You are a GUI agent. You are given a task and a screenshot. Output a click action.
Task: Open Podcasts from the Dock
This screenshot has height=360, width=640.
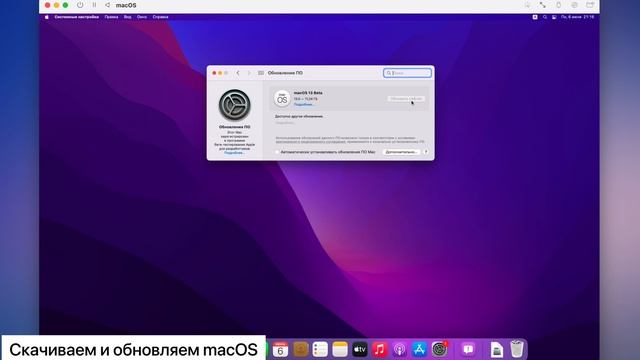pyautogui.click(x=400, y=349)
